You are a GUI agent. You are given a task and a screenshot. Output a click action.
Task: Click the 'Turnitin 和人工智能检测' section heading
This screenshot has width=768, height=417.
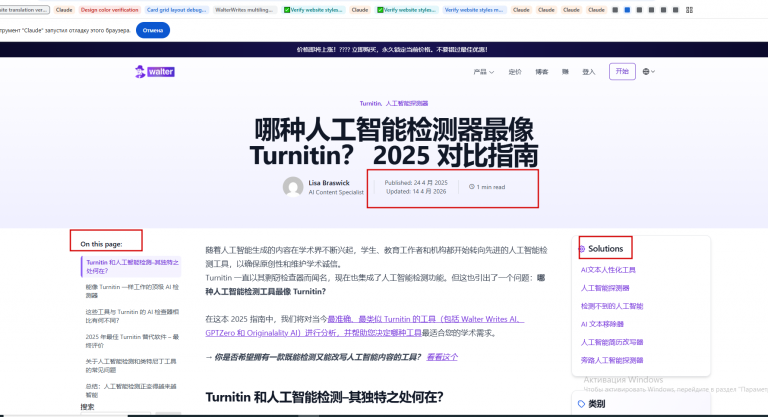pos(324,397)
